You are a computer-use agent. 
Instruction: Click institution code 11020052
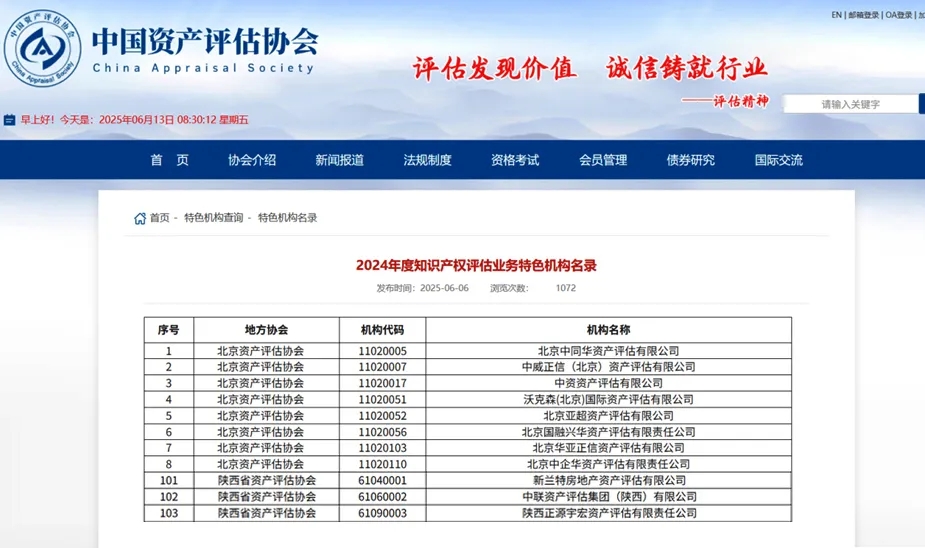382,416
